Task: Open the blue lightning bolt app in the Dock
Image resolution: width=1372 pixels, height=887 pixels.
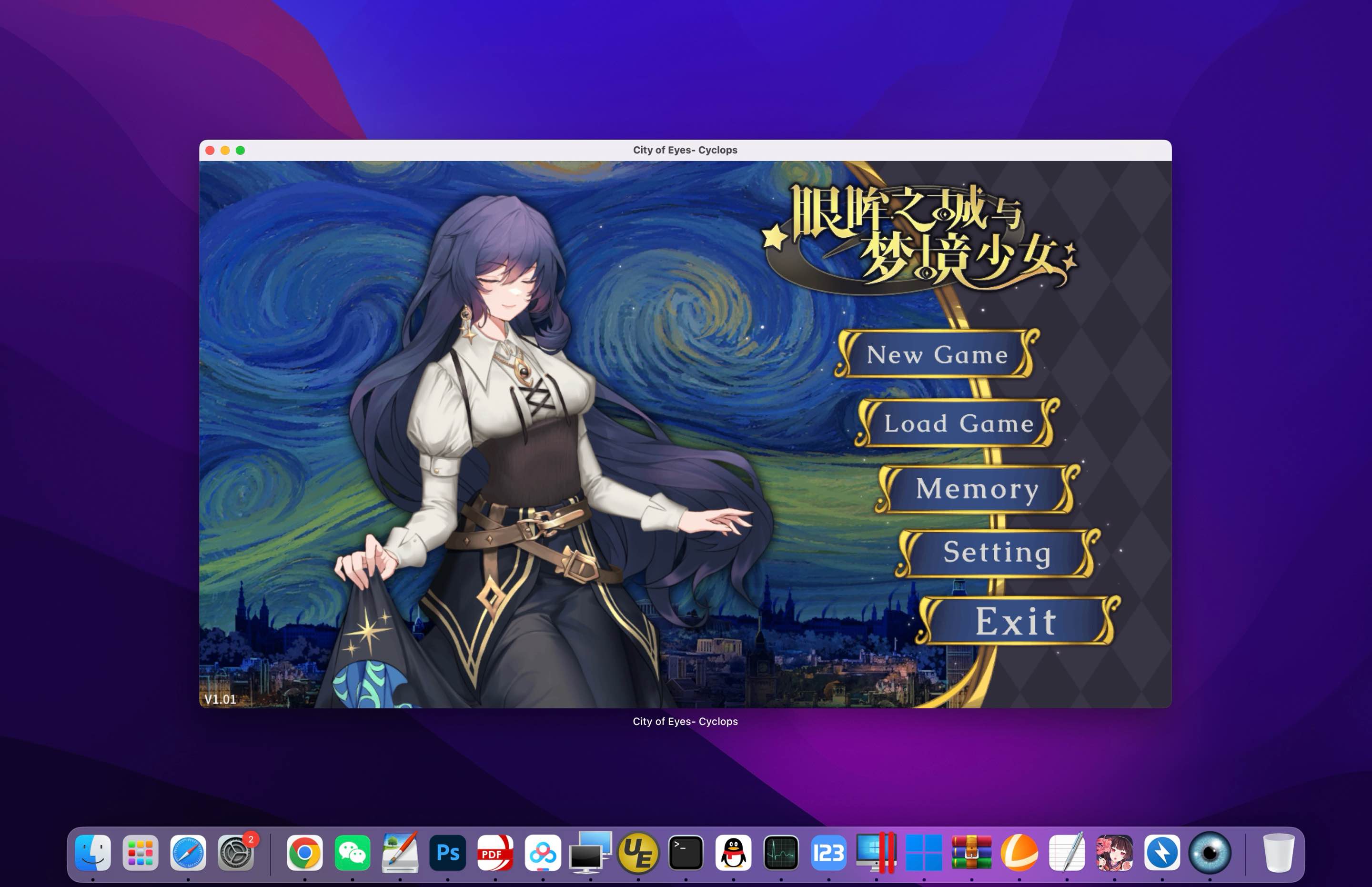Action: (1162, 852)
